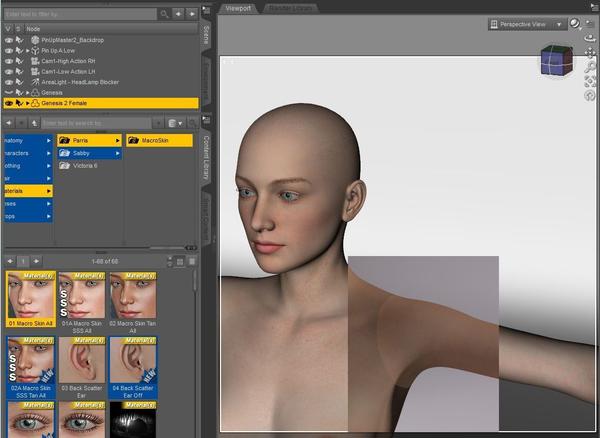Click the Genesis 2 Female figure icon

pyautogui.click(x=35, y=103)
